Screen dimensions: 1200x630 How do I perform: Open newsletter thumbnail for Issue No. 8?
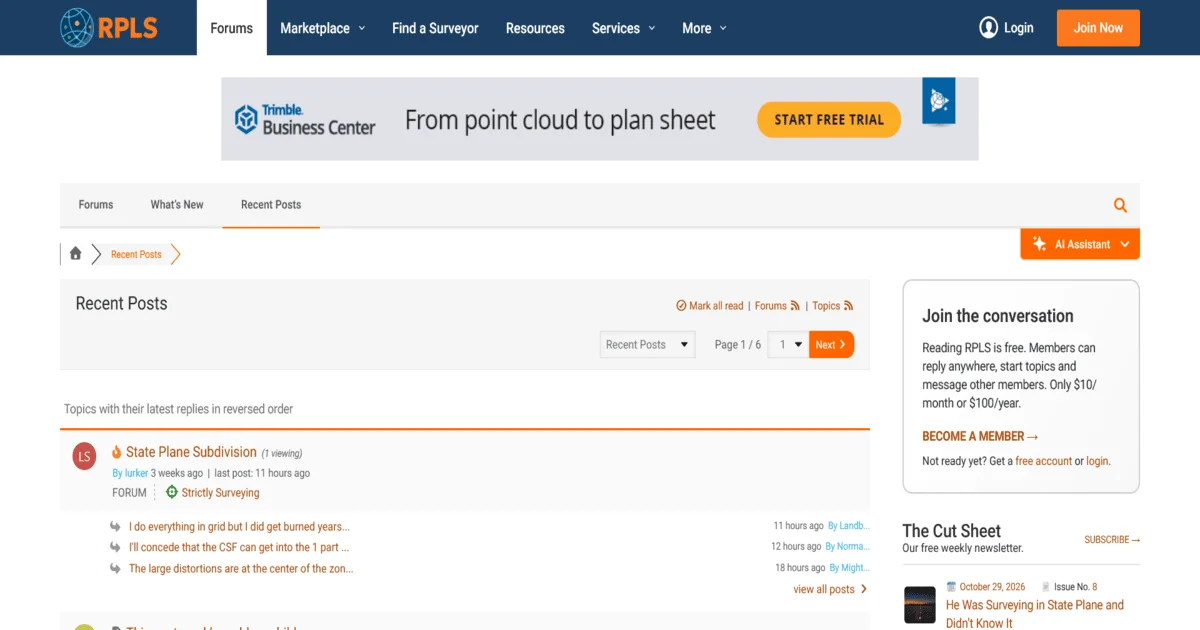pos(919,605)
